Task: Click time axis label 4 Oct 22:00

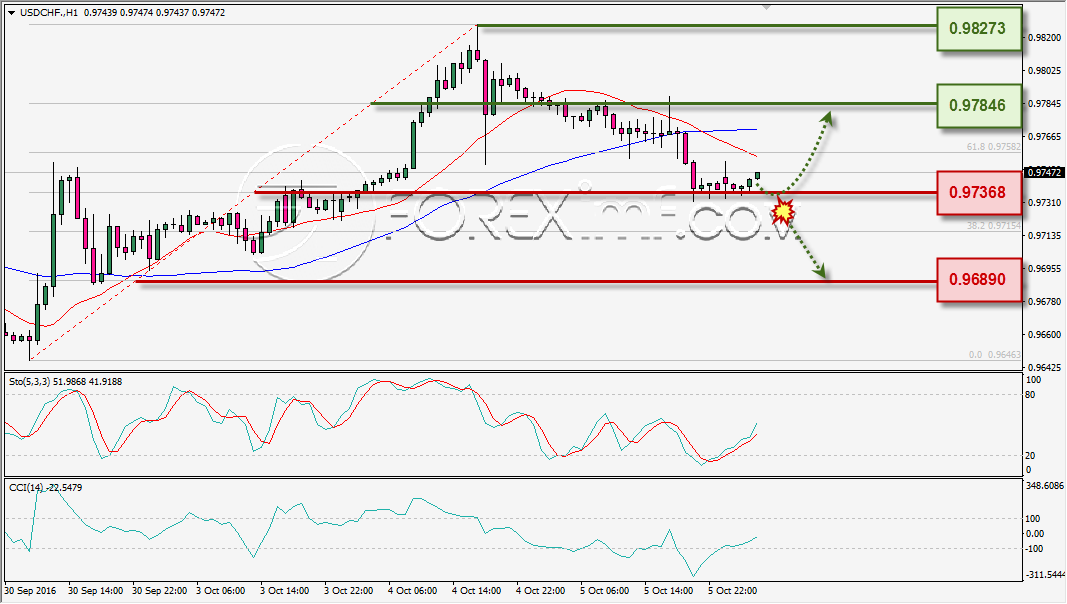Action: coord(541,590)
